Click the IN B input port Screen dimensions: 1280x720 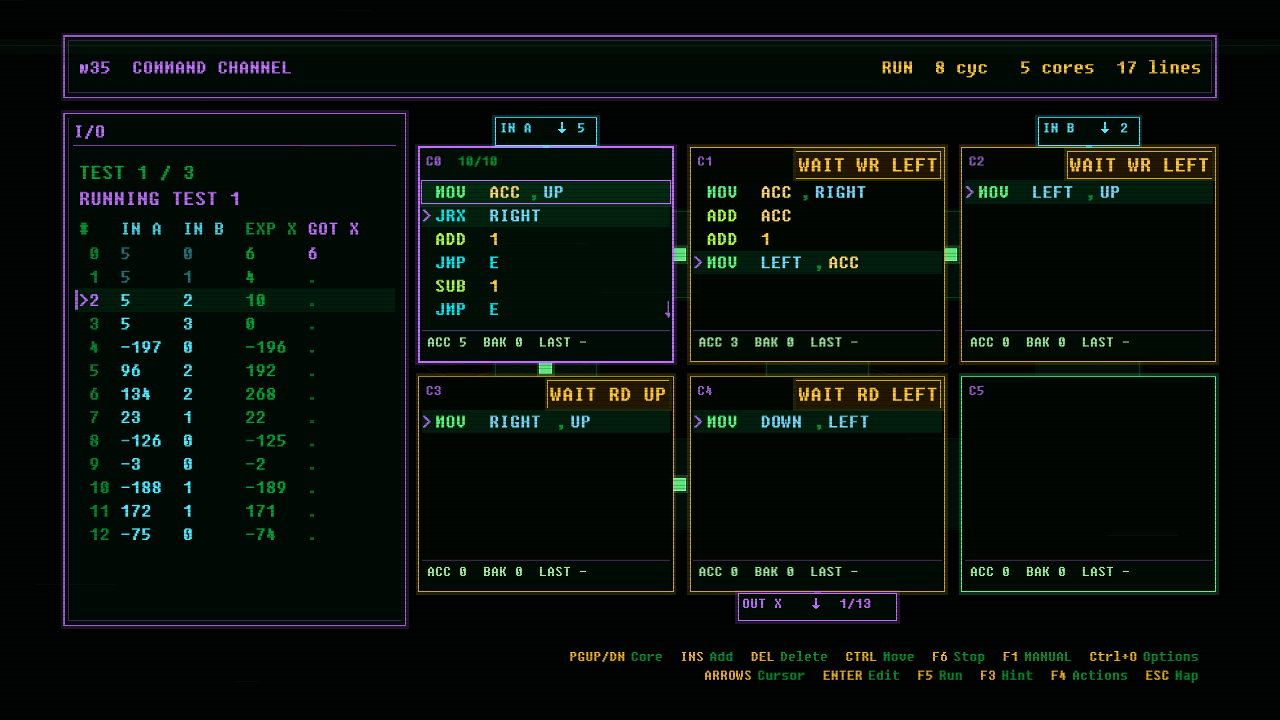(1089, 130)
